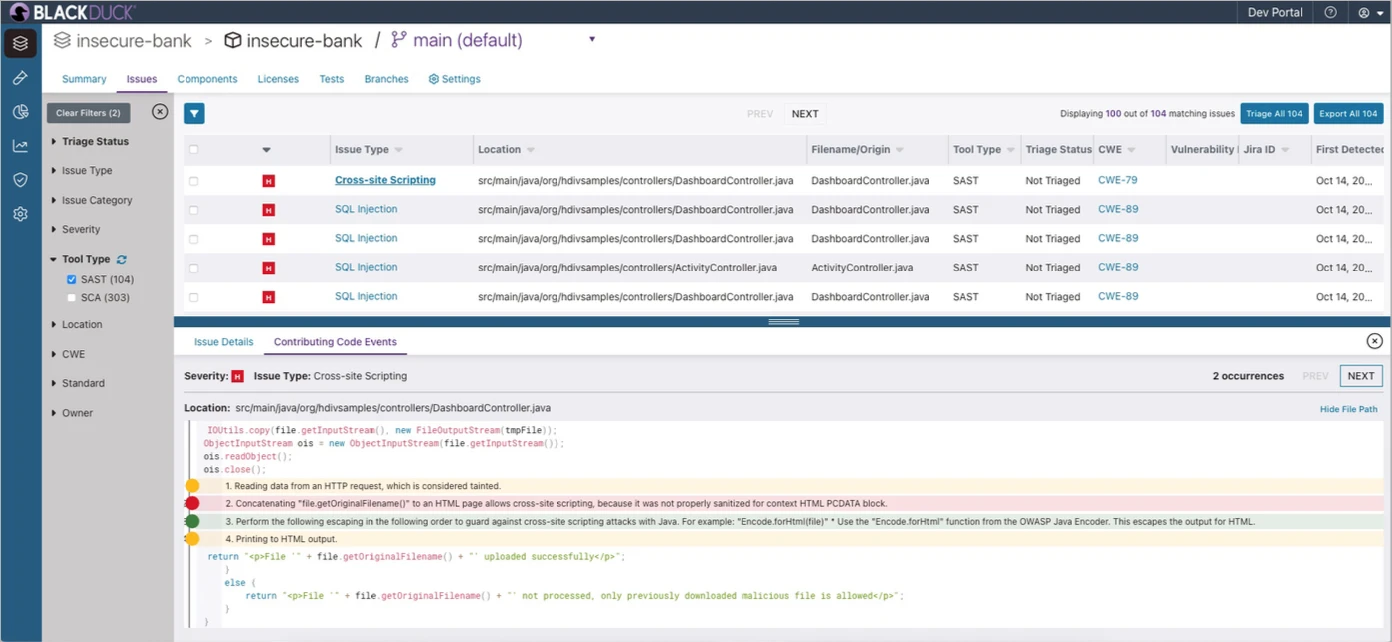Uncheck the SAST (104) tool type filter
Image resolution: width=1392 pixels, height=642 pixels.
click(x=71, y=280)
